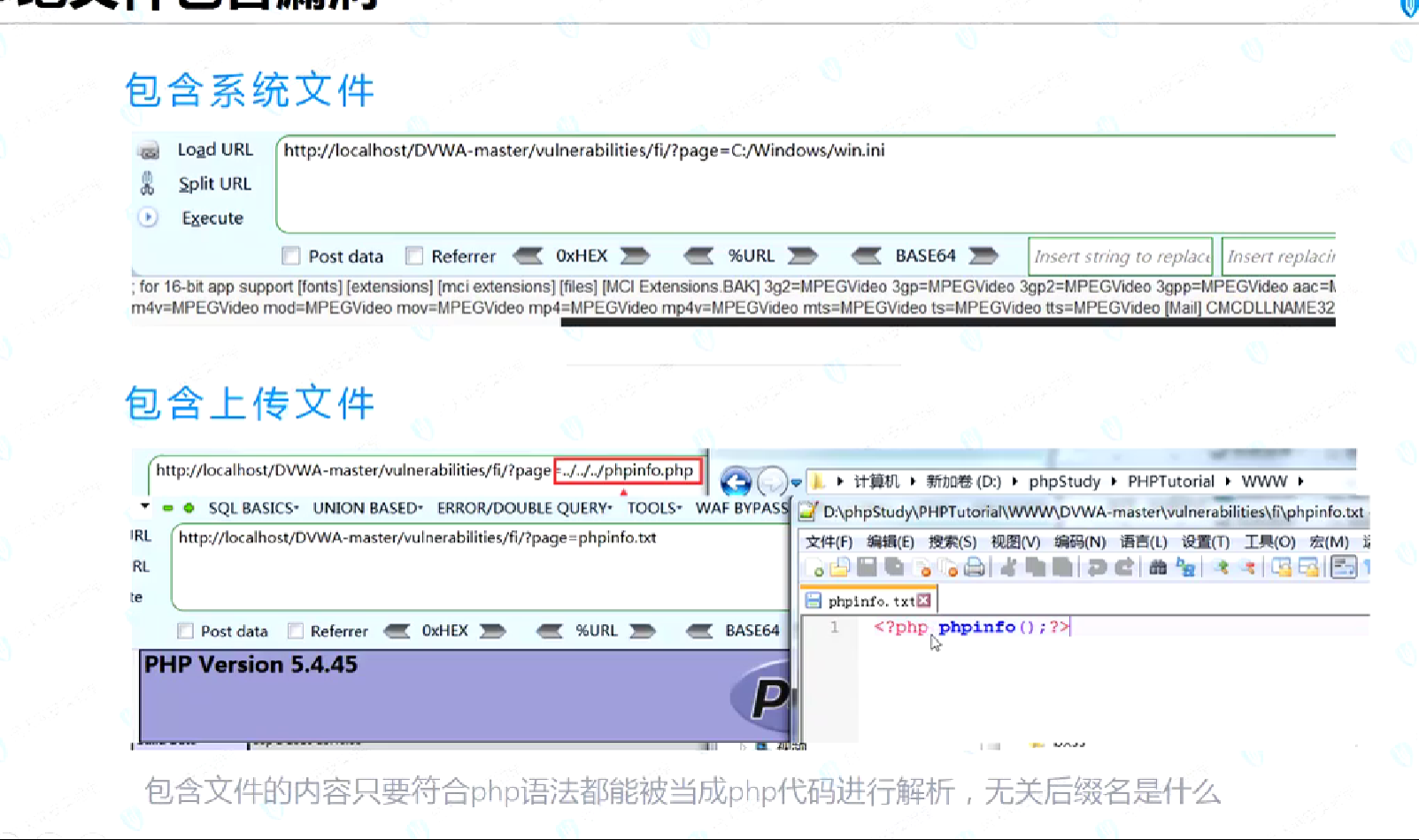Open the 语言(L) menu in Notepad++
1419x840 pixels.
click(x=1144, y=542)
